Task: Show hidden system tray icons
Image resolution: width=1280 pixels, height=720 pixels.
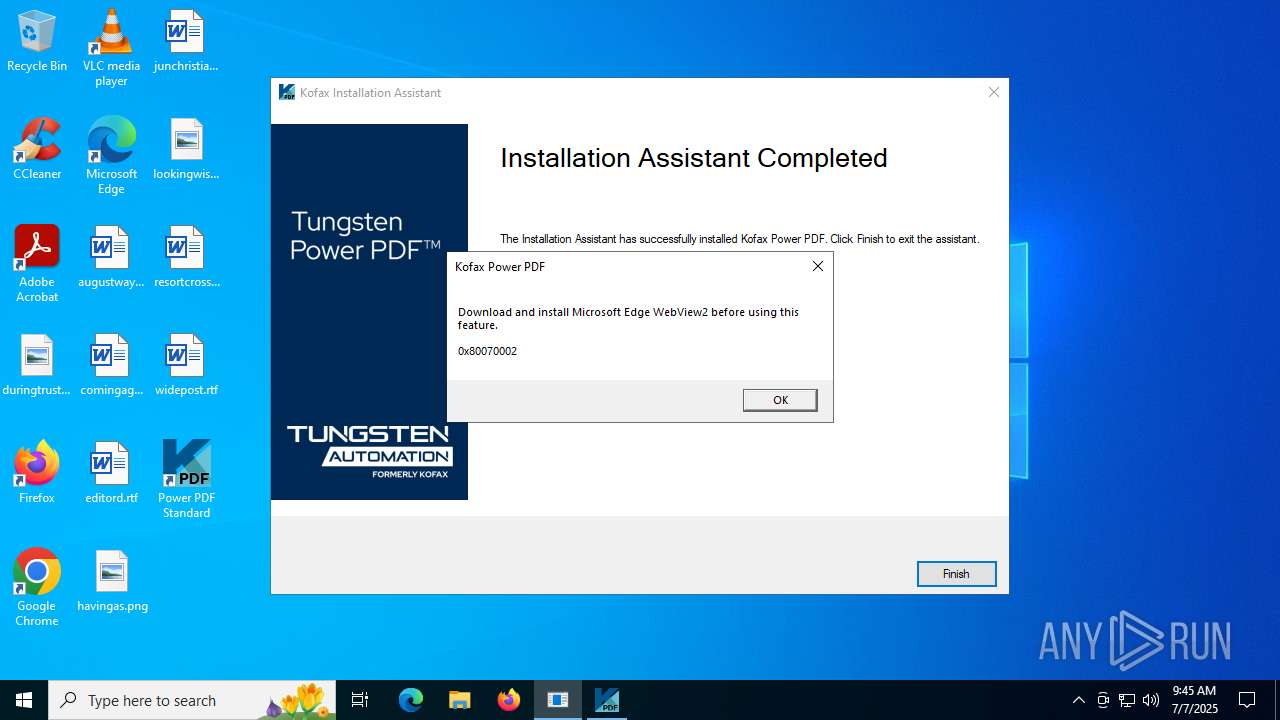Action: pyautogui.click(x=1078, y=700)
